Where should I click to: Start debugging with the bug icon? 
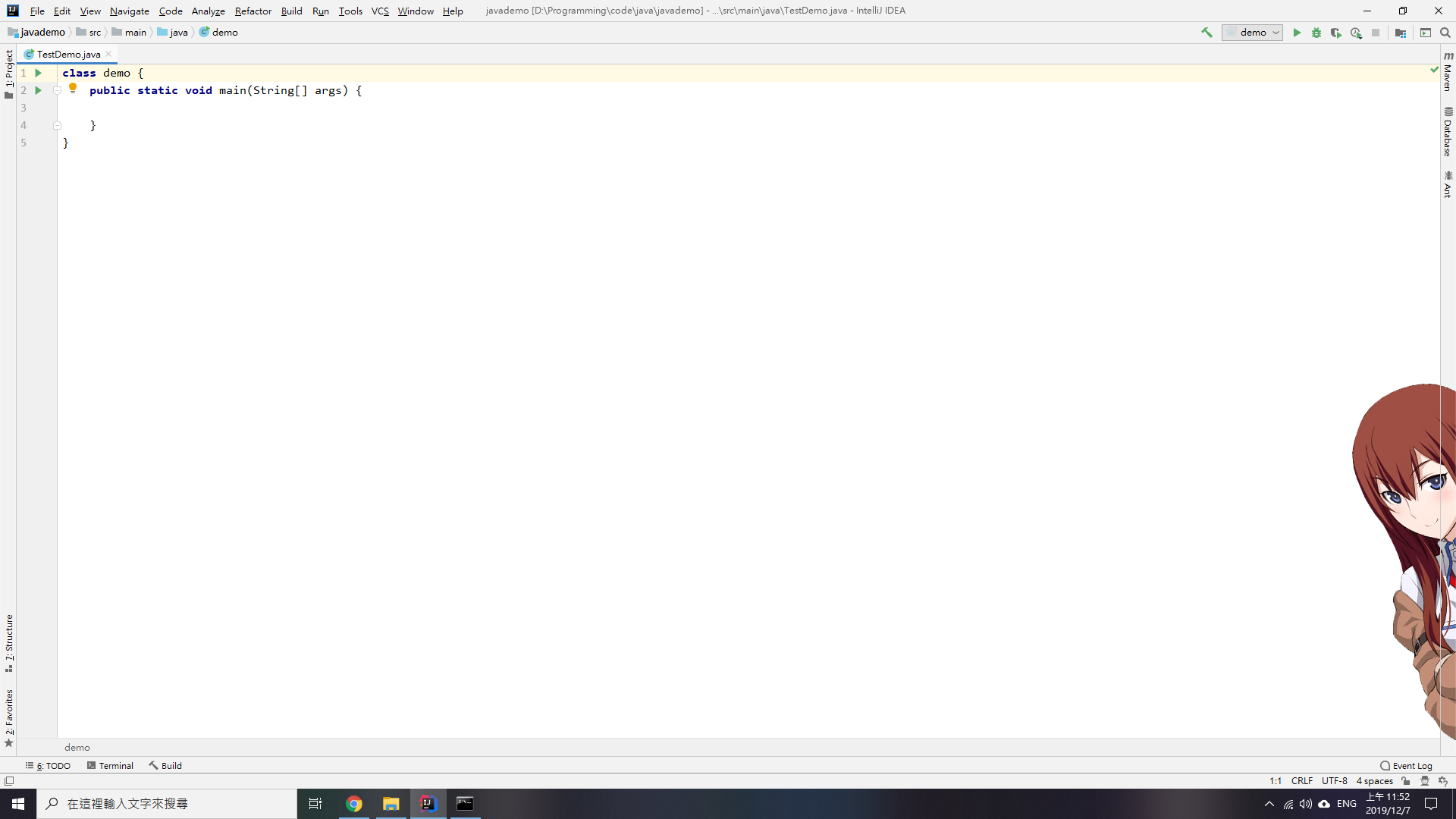1316,33
